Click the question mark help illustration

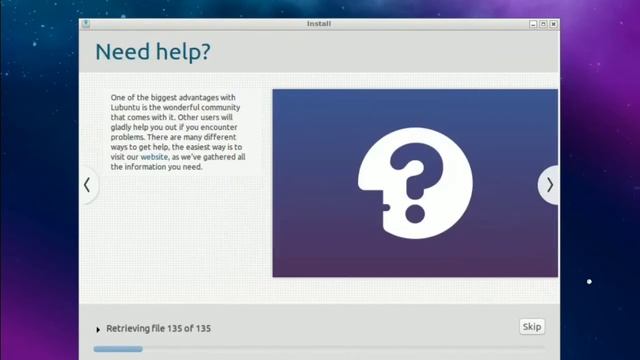(415, 183)
